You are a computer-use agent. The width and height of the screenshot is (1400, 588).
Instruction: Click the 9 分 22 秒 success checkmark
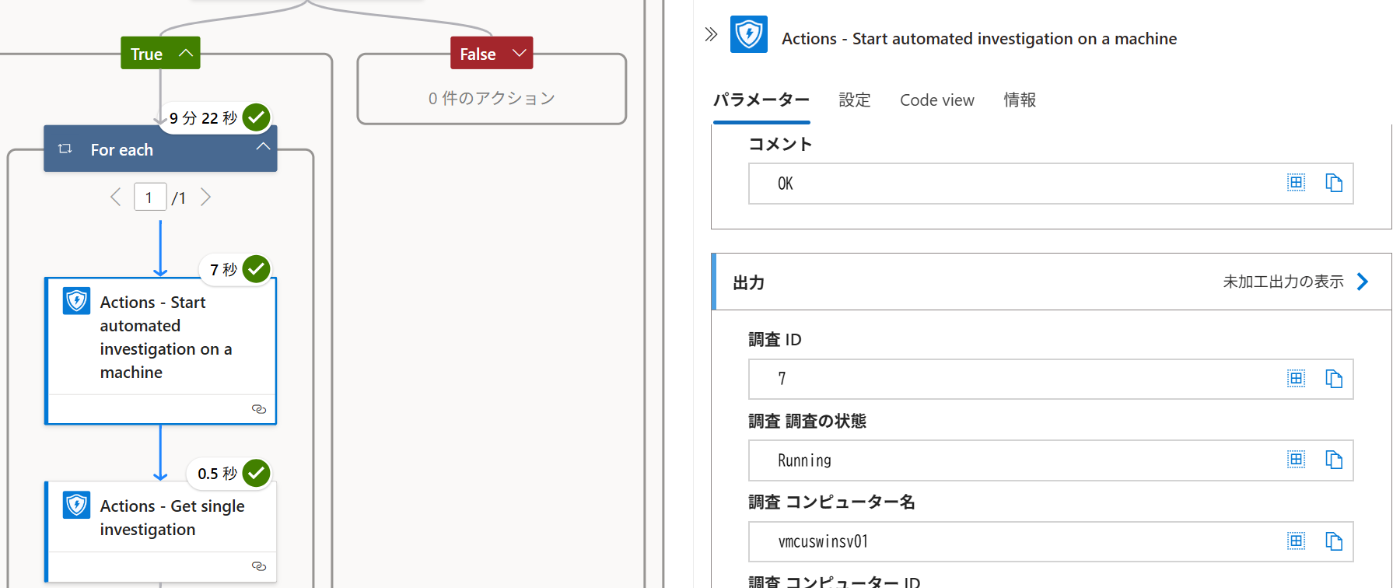[x=257, y=118]
